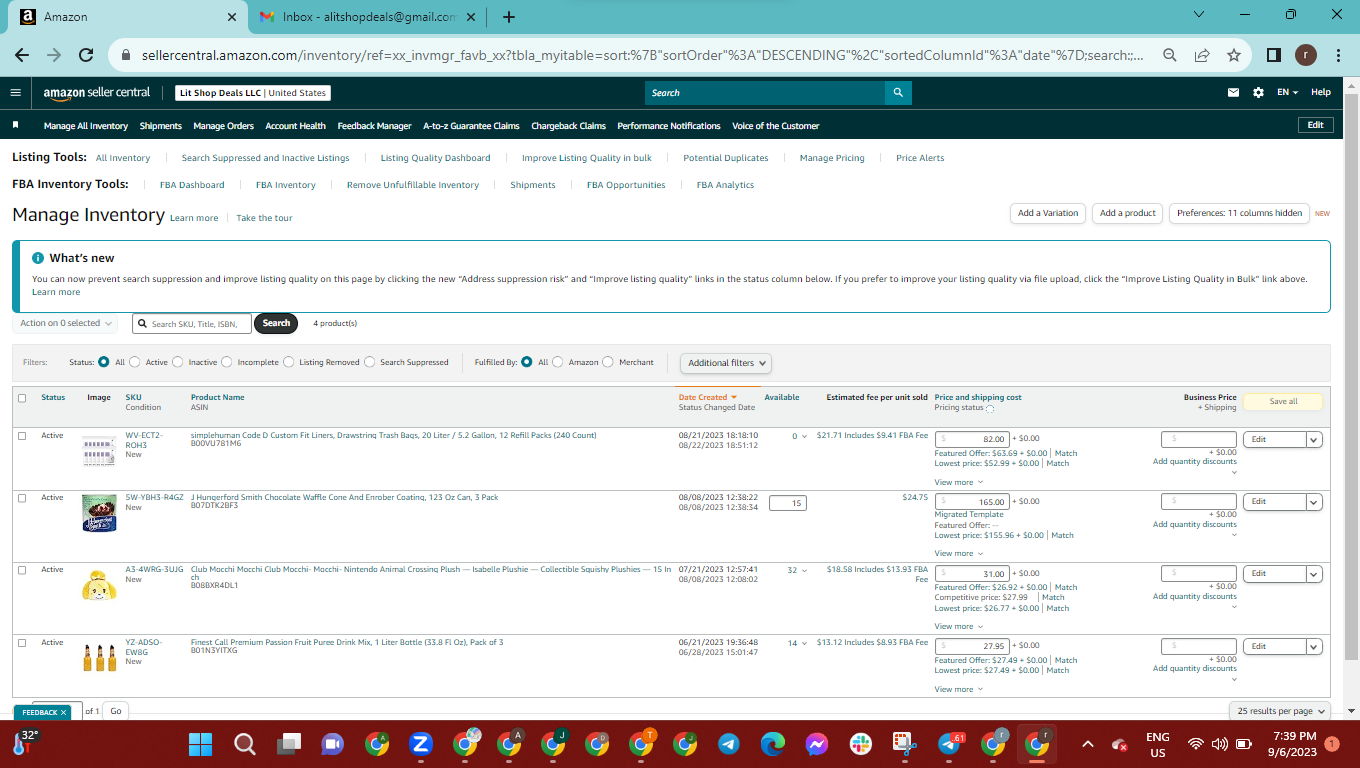Open the Shipments menu item in top bar
The image size is (1360, 768).
pos(161,126)
